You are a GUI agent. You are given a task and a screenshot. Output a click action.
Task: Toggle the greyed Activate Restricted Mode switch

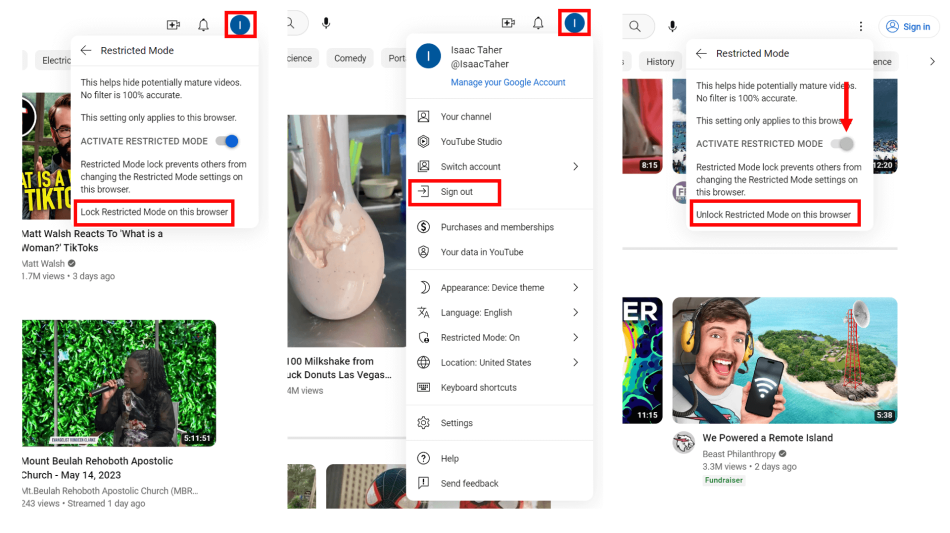click(843, 144)
